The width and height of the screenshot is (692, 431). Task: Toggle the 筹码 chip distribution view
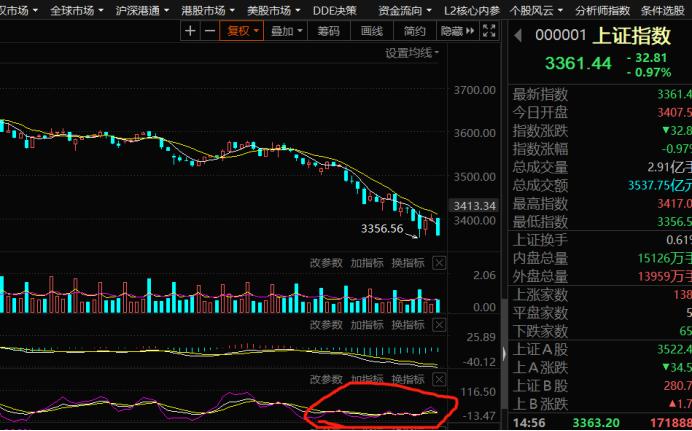(328, 31)
